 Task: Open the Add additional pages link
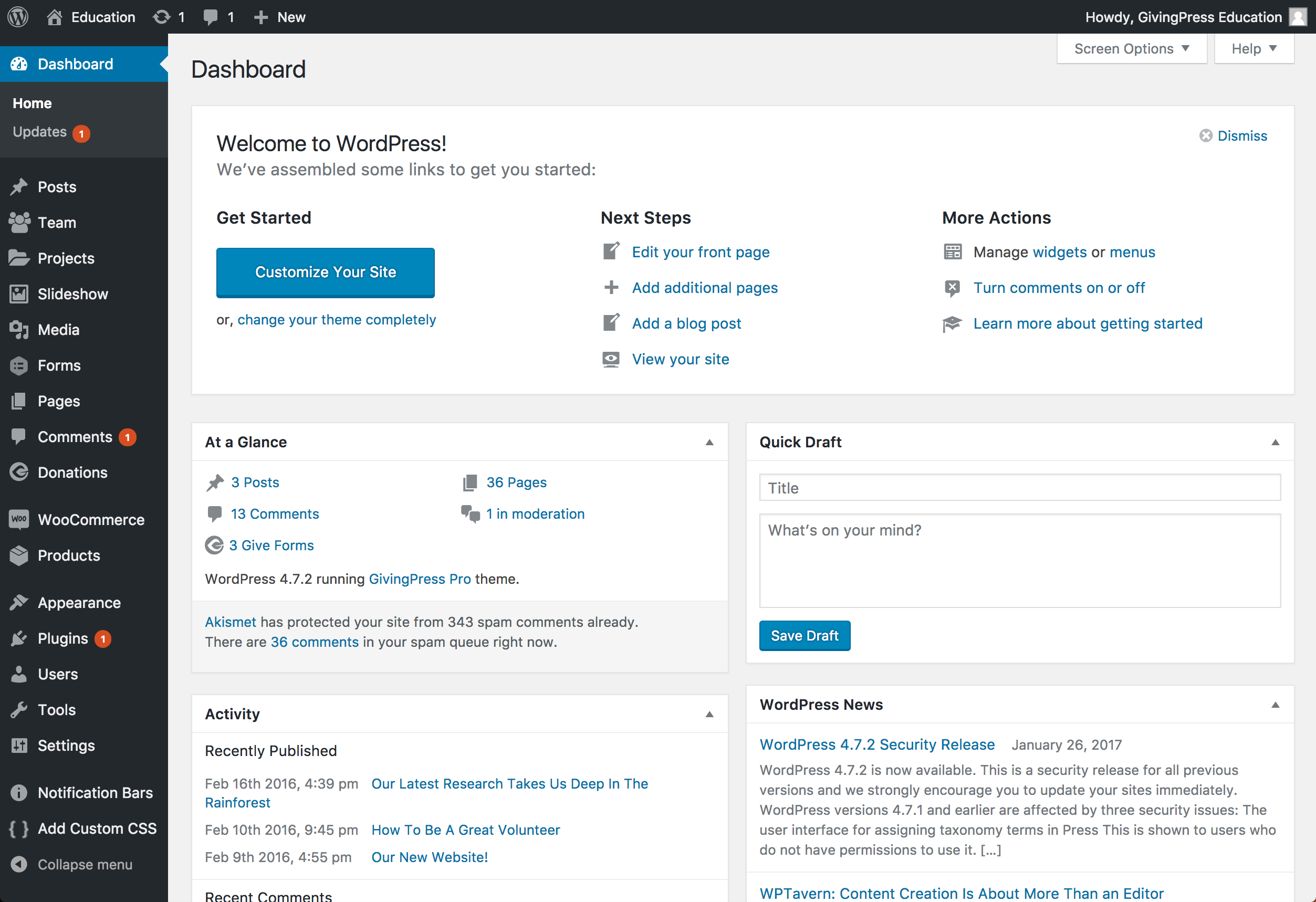point(704,288)
